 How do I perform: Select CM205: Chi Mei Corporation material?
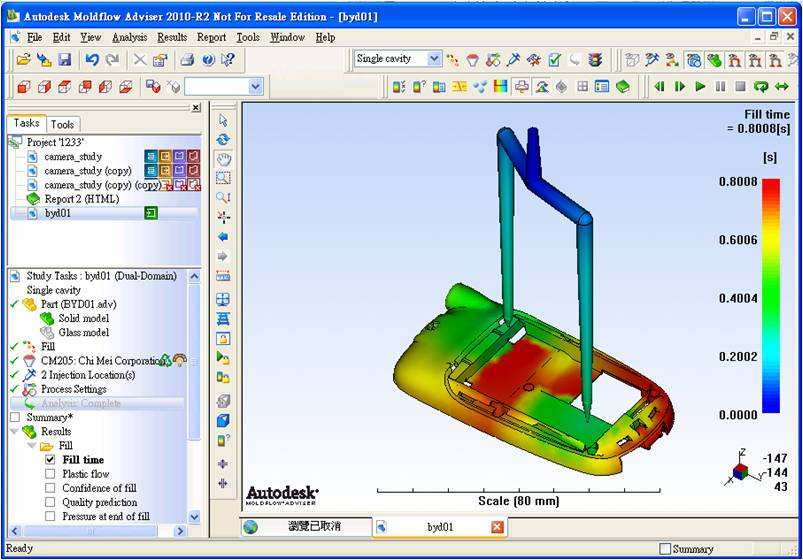(102, 361)
